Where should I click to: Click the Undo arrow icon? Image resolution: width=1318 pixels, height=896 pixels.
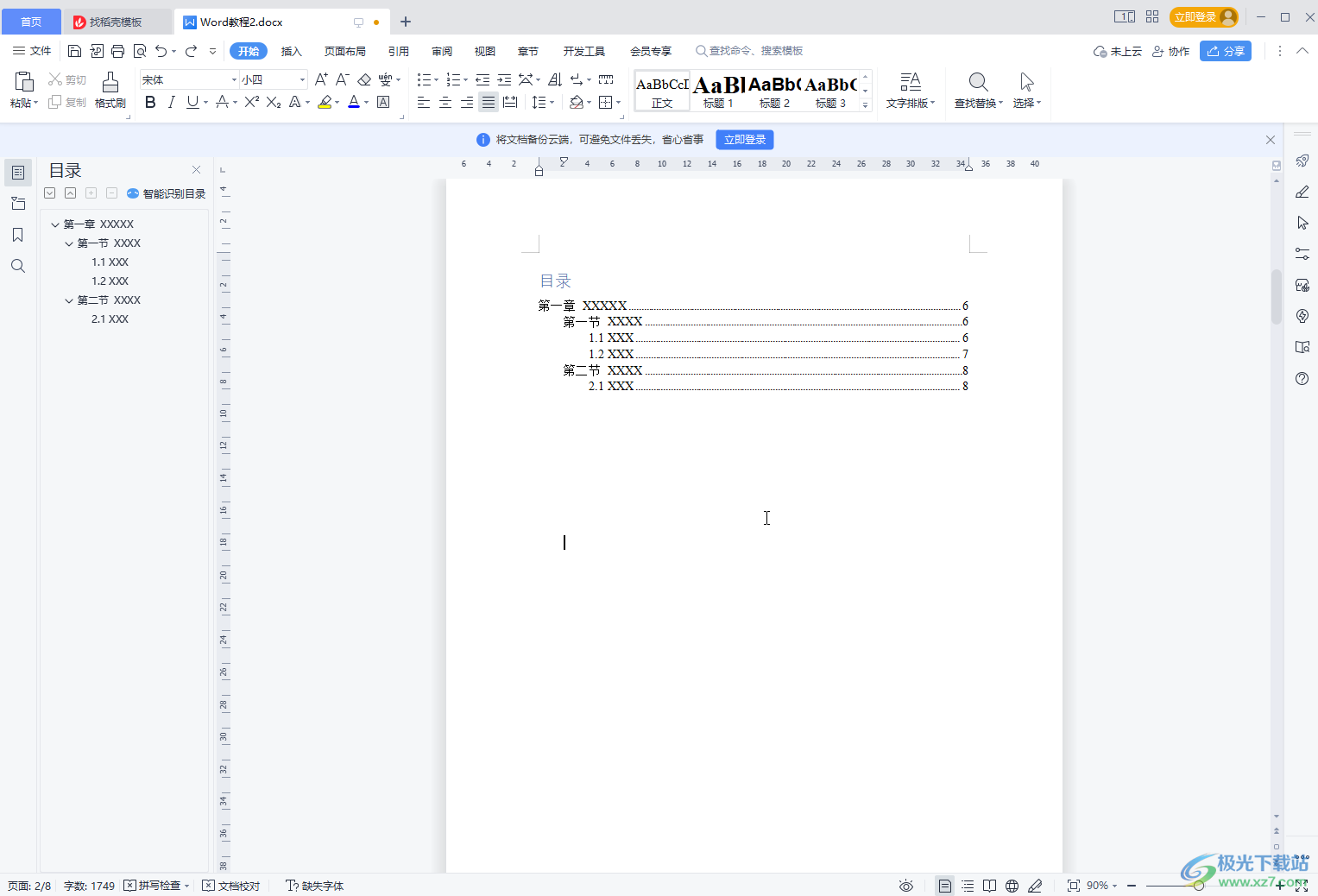pos(161,51)
